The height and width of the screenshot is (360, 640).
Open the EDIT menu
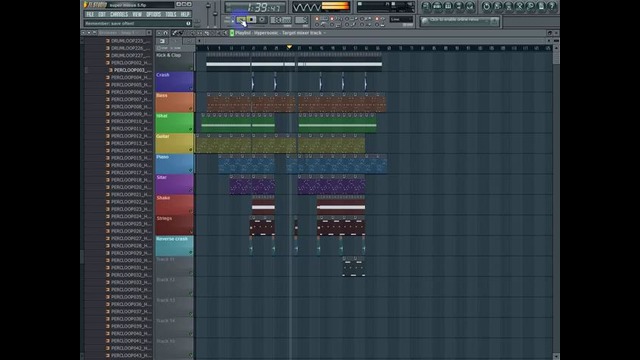[x=102, y=14]
